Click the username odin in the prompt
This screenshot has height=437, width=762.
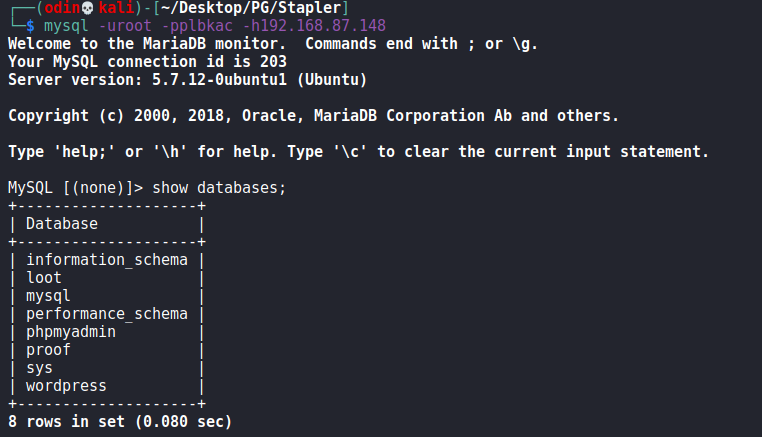[62, 8]
